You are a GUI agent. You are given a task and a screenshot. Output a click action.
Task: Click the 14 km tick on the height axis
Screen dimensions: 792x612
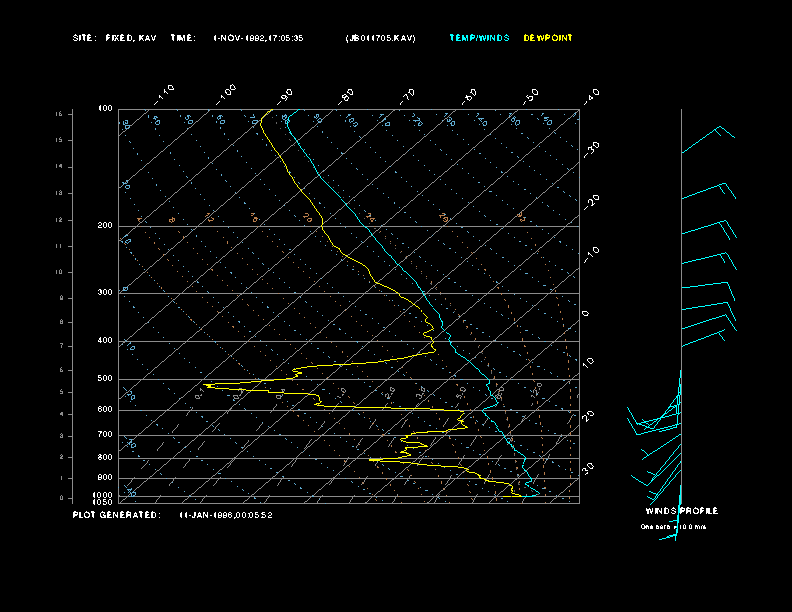[59, 166]
